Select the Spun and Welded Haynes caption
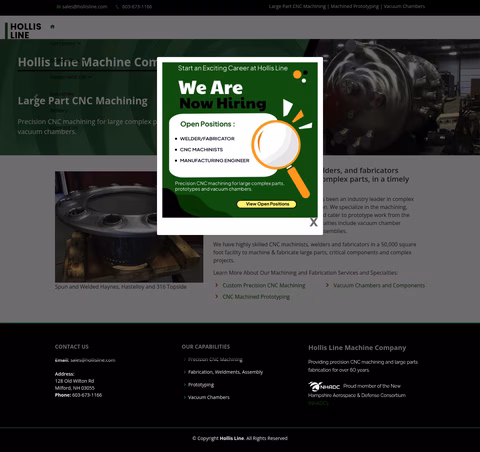 (121, 287)
